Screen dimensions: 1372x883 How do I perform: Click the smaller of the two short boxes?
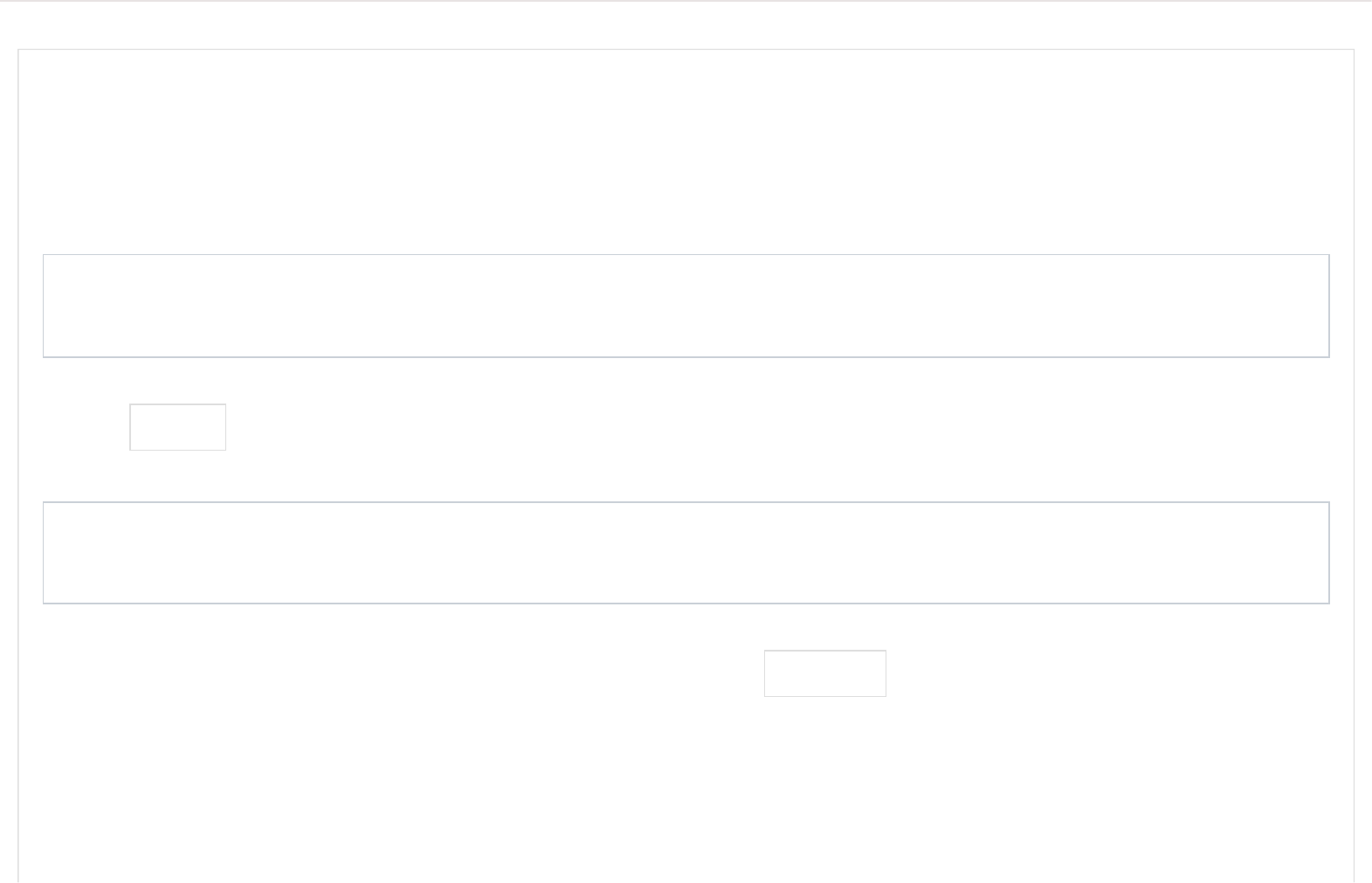[177, 427]
